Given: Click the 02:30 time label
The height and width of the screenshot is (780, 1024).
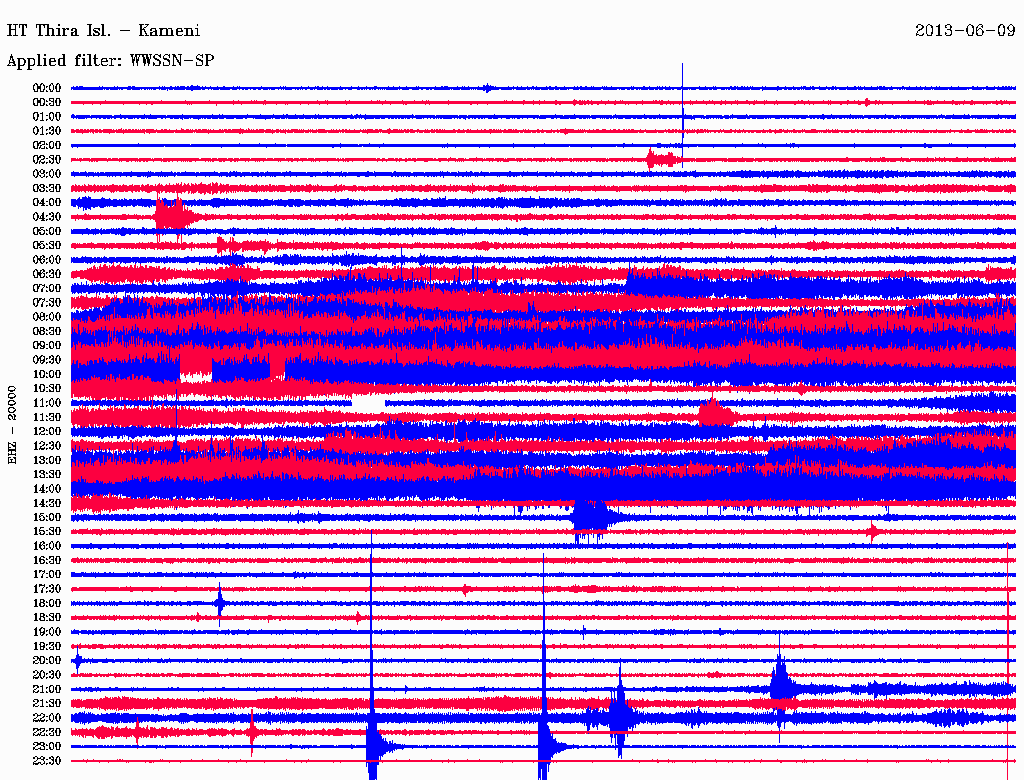Looking at the screenshot, I should [x=47, y=159].
